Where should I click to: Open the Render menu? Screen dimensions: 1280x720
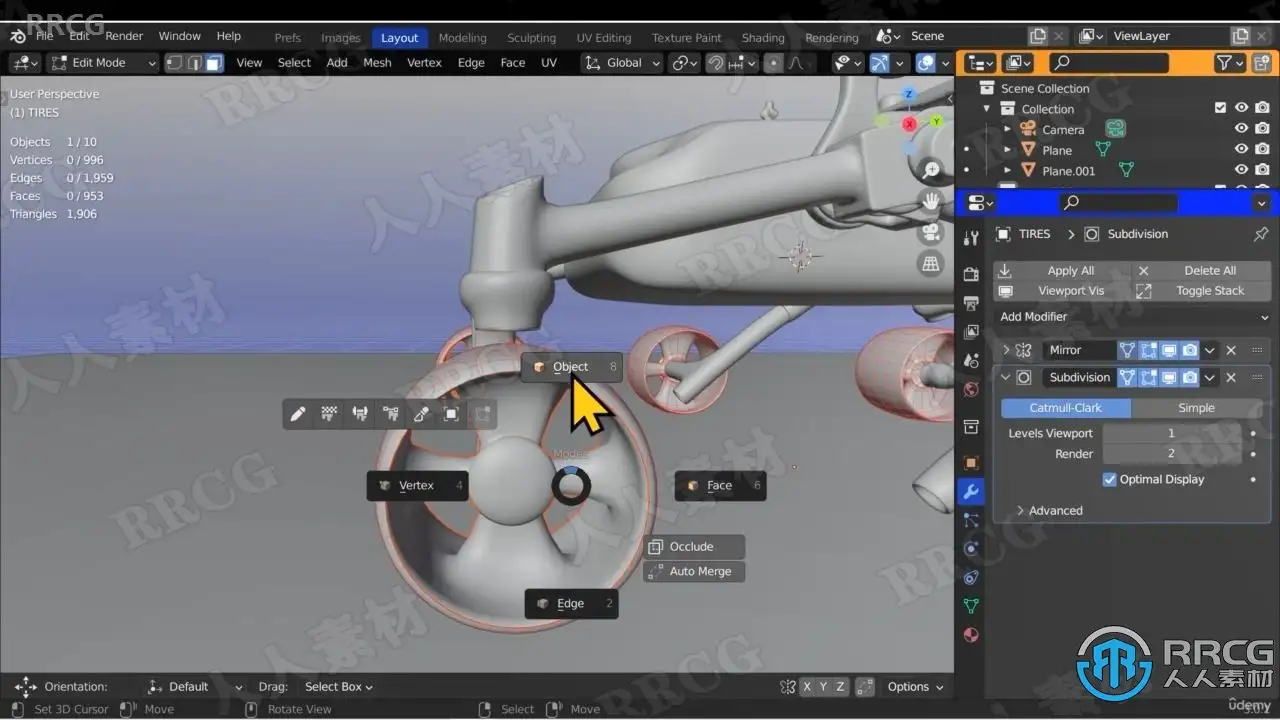point(124,36)
